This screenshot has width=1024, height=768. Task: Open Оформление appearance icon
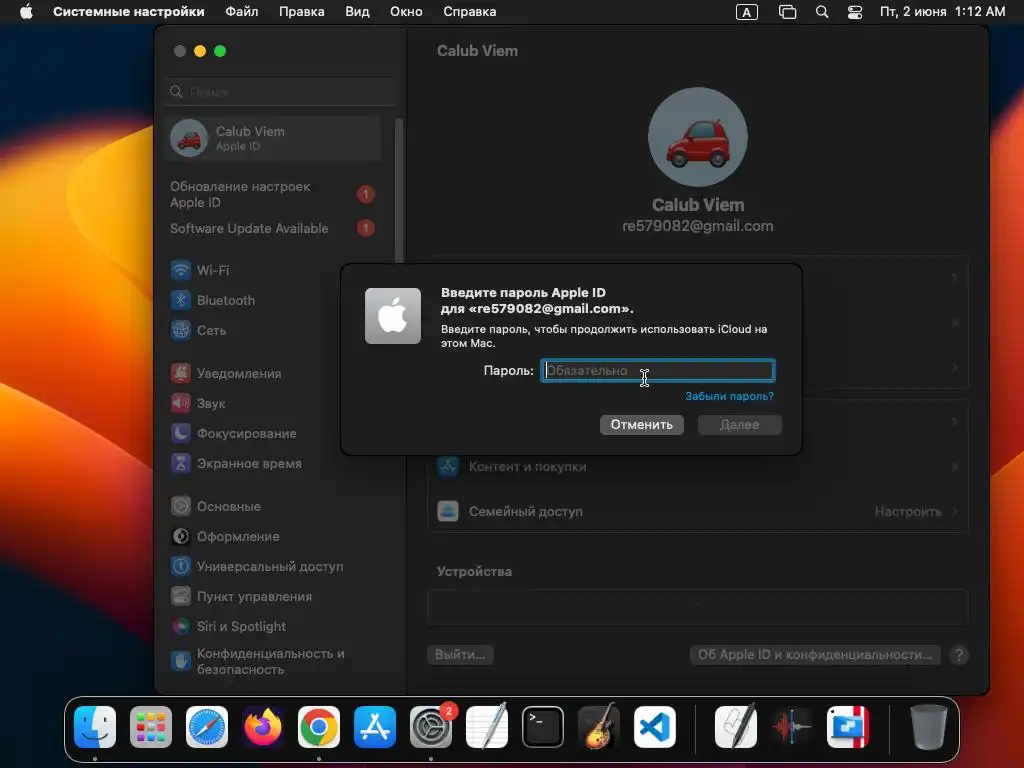(181, 536)
